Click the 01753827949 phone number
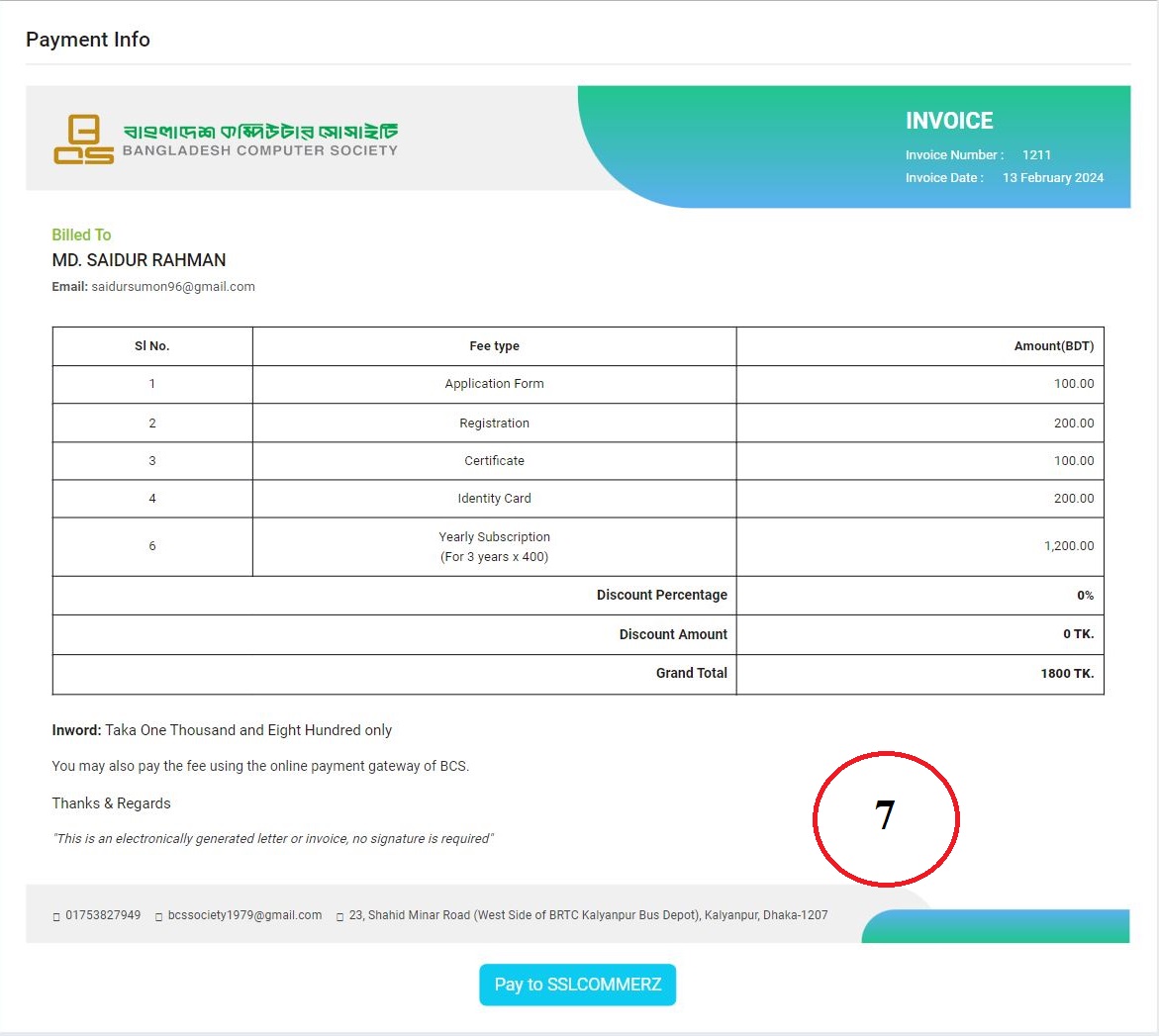Image resolution: width=1159 pixels, height=1036 pixels. click(103, 915)
